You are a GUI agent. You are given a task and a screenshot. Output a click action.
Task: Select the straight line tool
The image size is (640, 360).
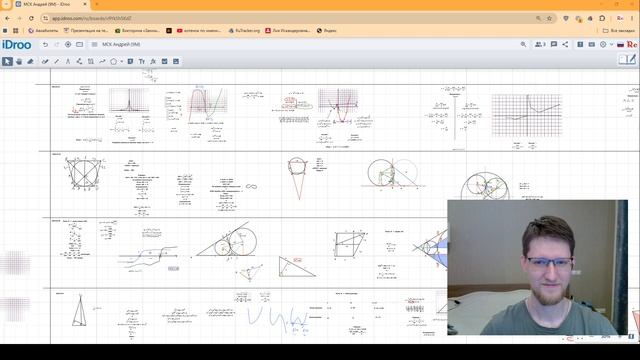click(56, 61)
